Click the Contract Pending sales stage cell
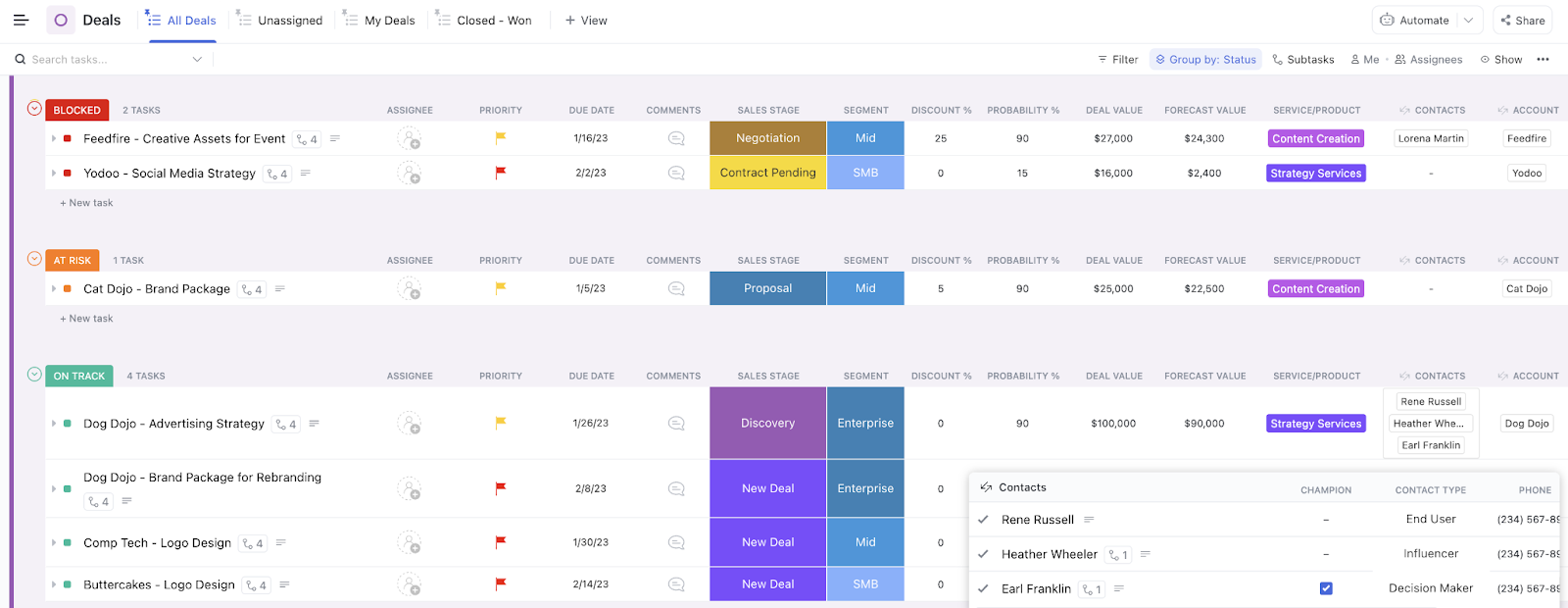Image resolution: width=1568 pixels, height=608 pixels. pos(767,173)
